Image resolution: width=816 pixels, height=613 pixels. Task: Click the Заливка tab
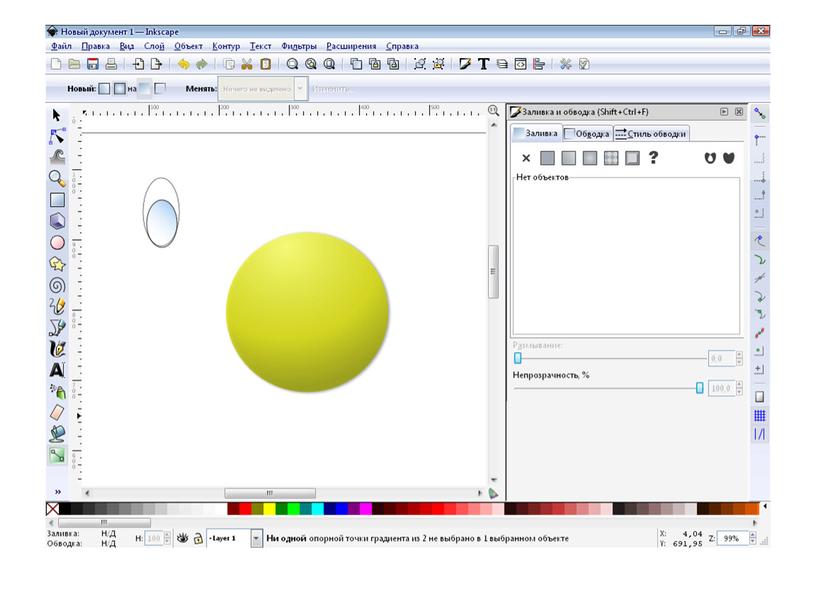tap(536, 133)
